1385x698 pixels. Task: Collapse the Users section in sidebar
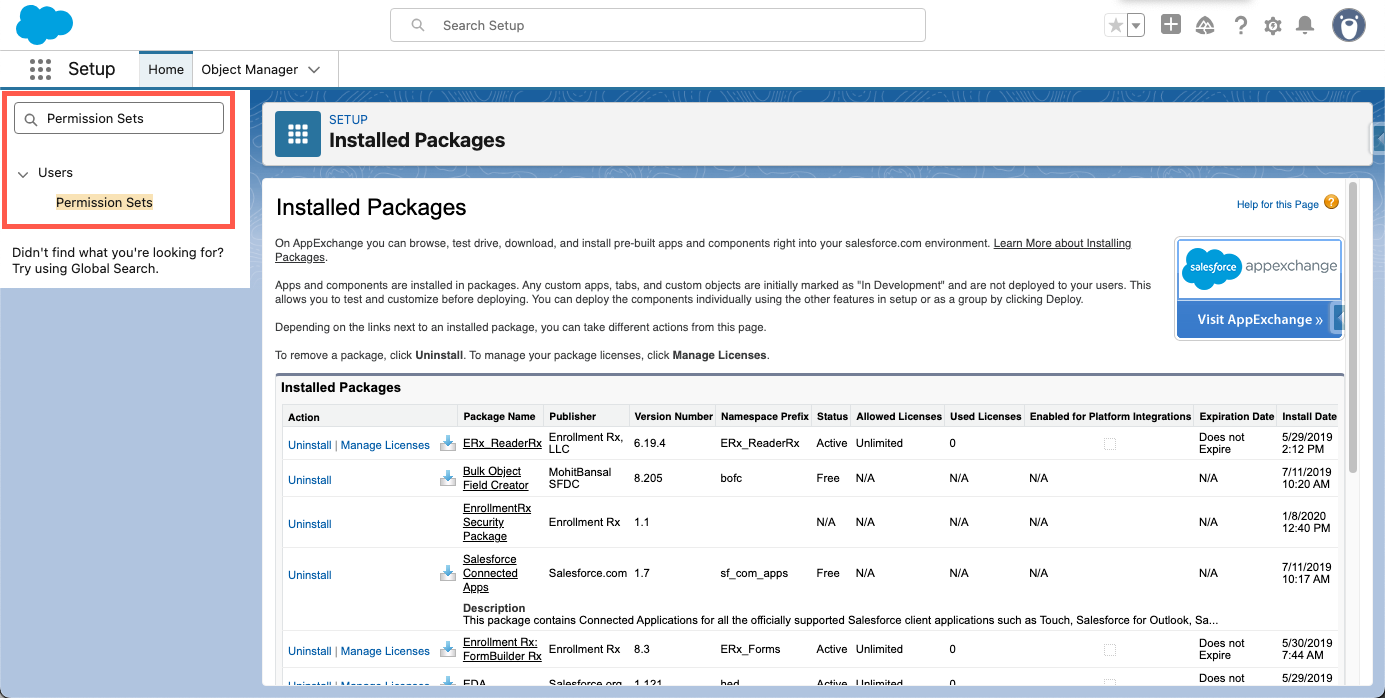click(23, 174)
